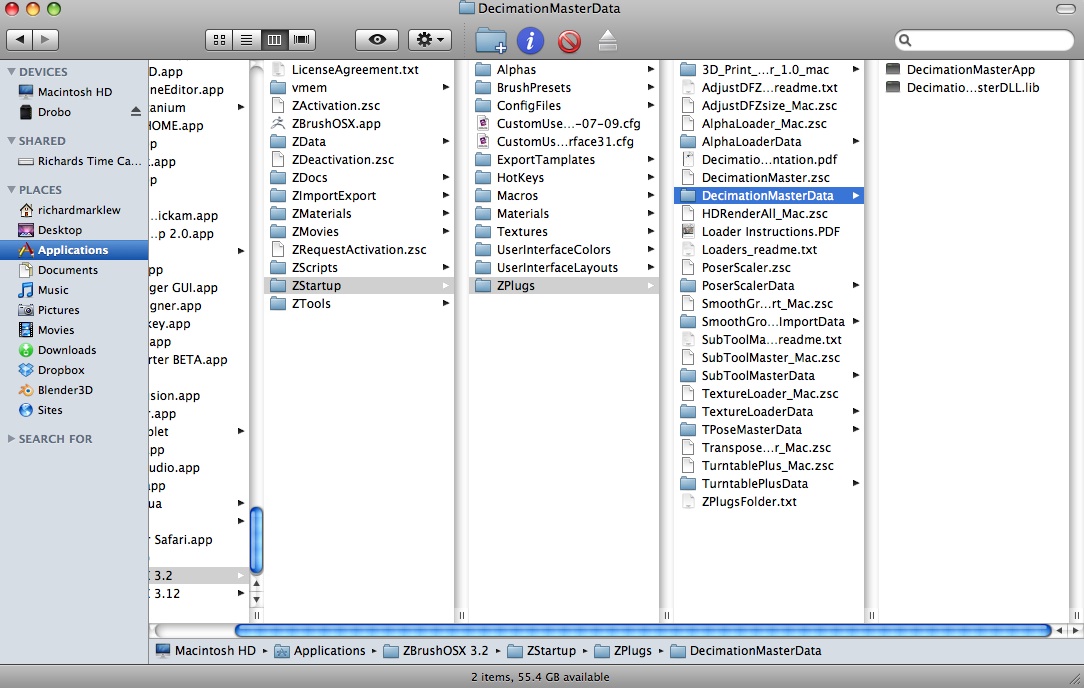Viewport: 1084px width, 688px height.
Task: Switch to icon view
Action: pos(219,40)
